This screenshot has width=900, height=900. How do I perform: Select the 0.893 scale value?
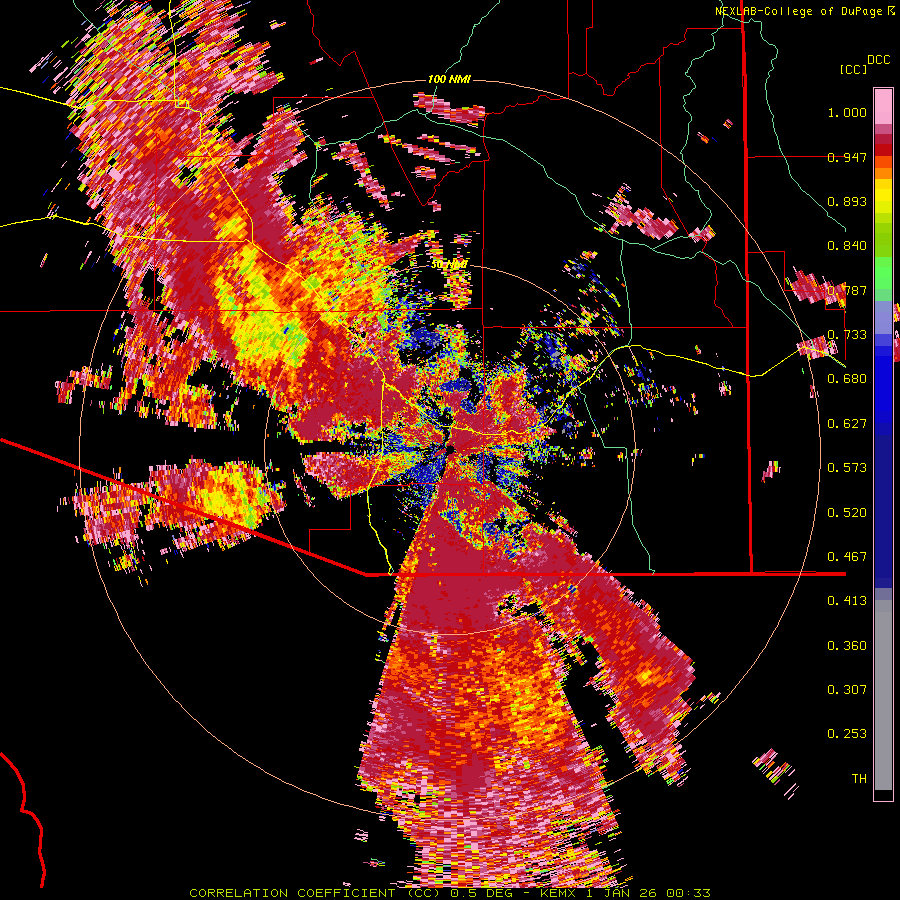pyautogui.click(x=847, y=201)
